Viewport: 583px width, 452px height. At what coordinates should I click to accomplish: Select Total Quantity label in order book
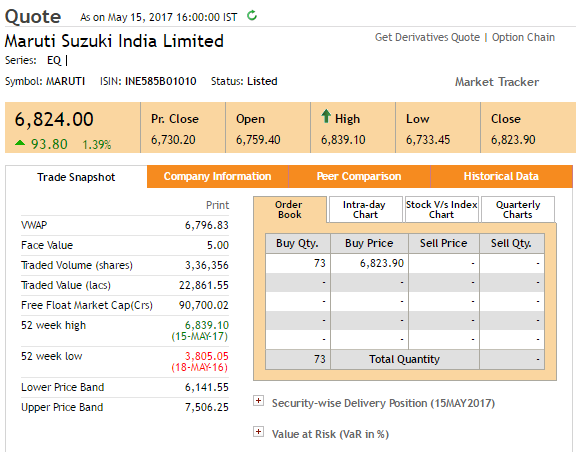click(405, 359)
